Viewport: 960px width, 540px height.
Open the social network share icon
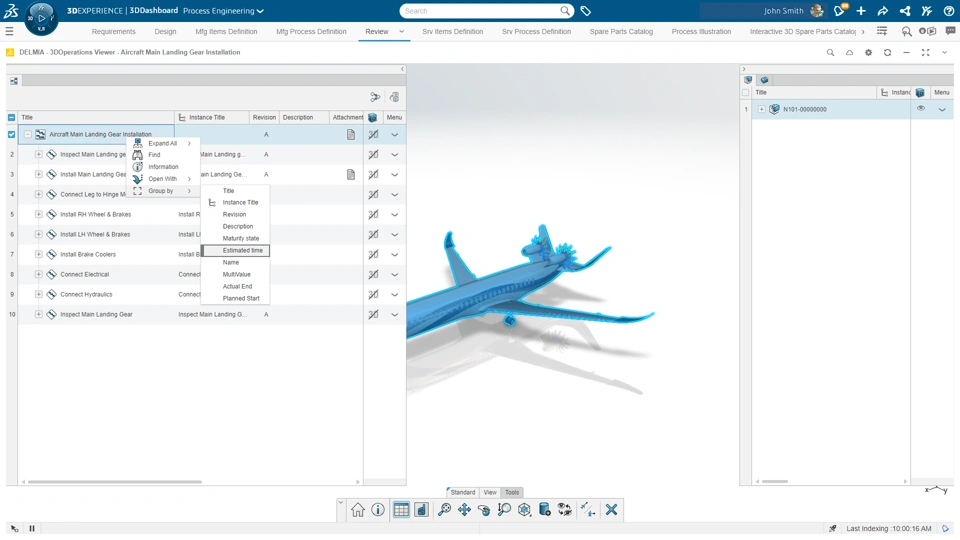[905, 11]
